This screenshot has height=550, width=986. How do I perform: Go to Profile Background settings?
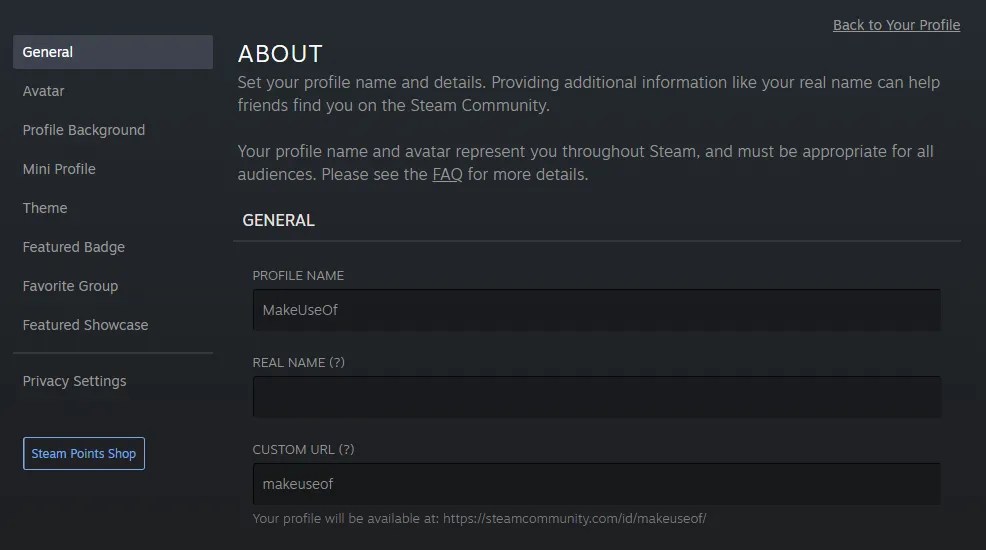tap(84, 130)
